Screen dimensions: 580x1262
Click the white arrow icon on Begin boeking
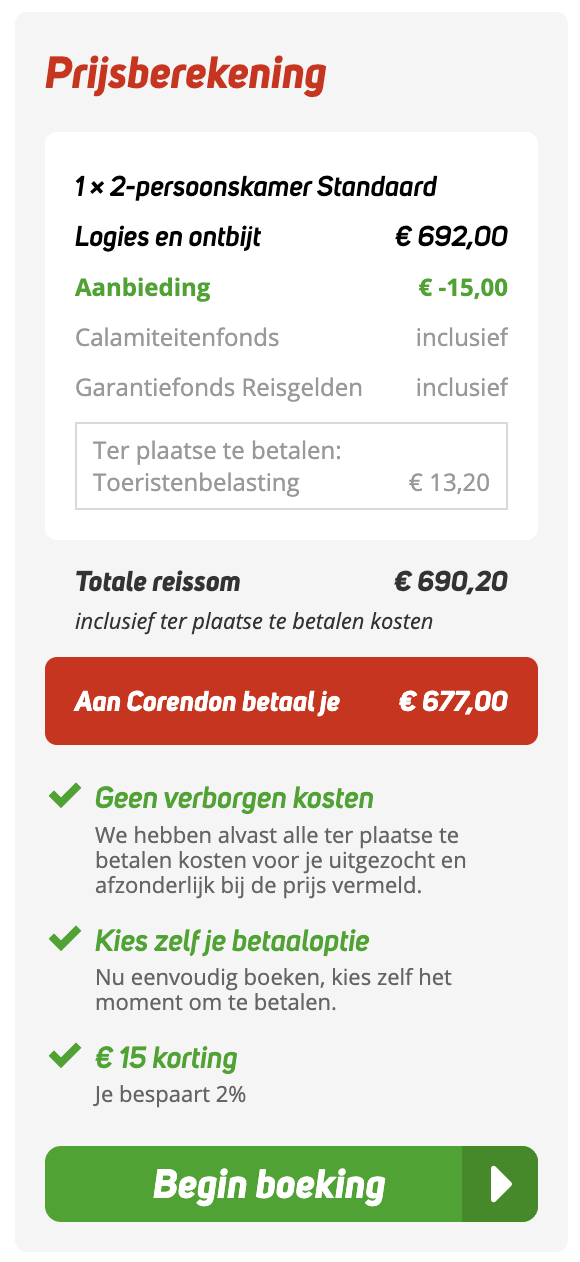pyautogui.click(x=500, y=1184)
